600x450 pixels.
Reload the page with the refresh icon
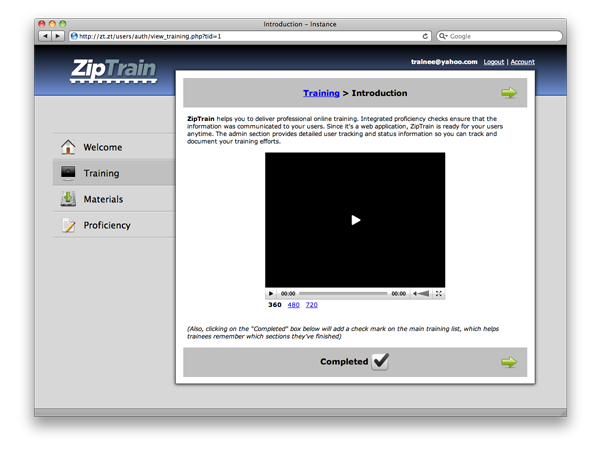tap(425, 36)
